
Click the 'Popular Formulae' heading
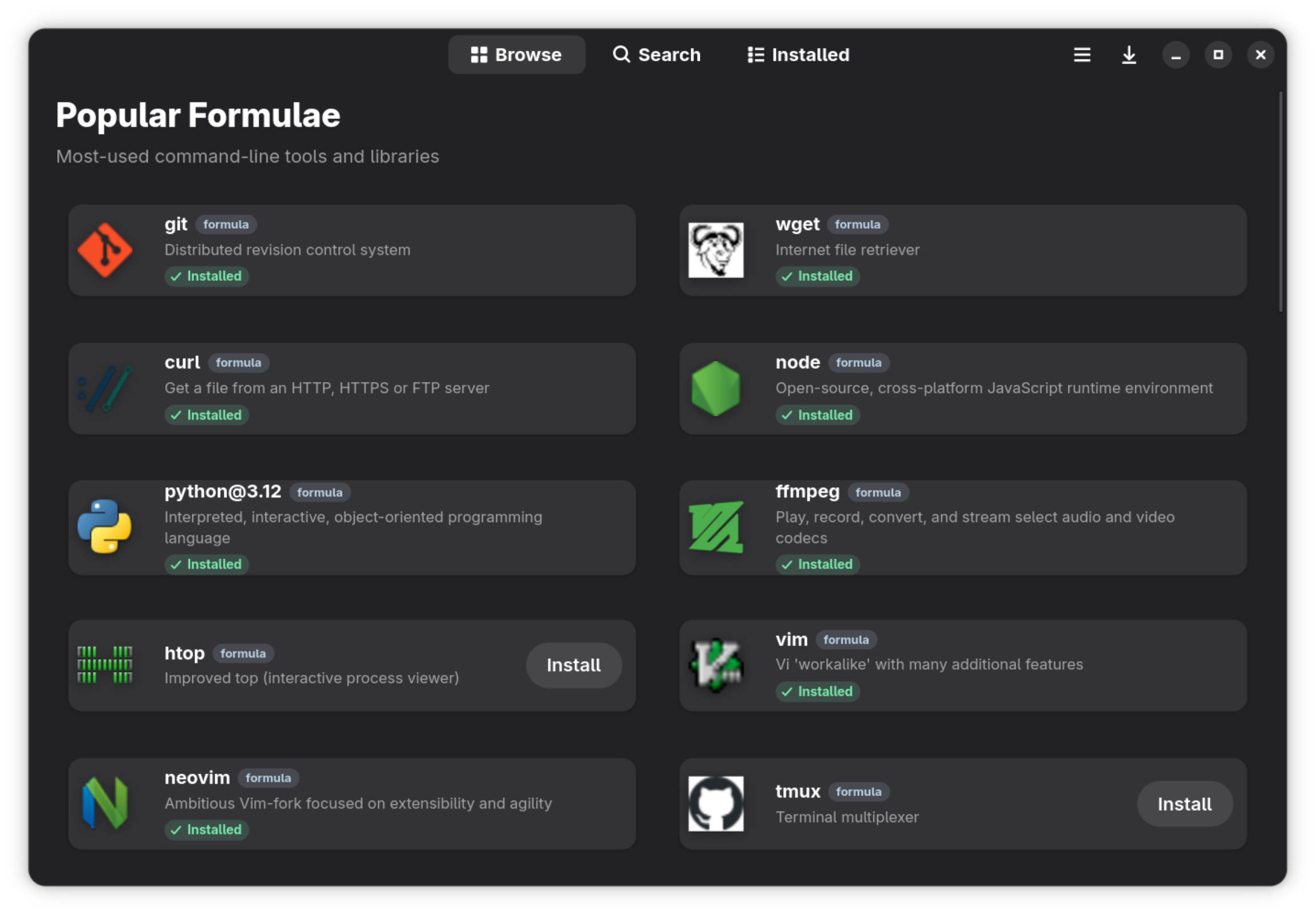(198, 115)
